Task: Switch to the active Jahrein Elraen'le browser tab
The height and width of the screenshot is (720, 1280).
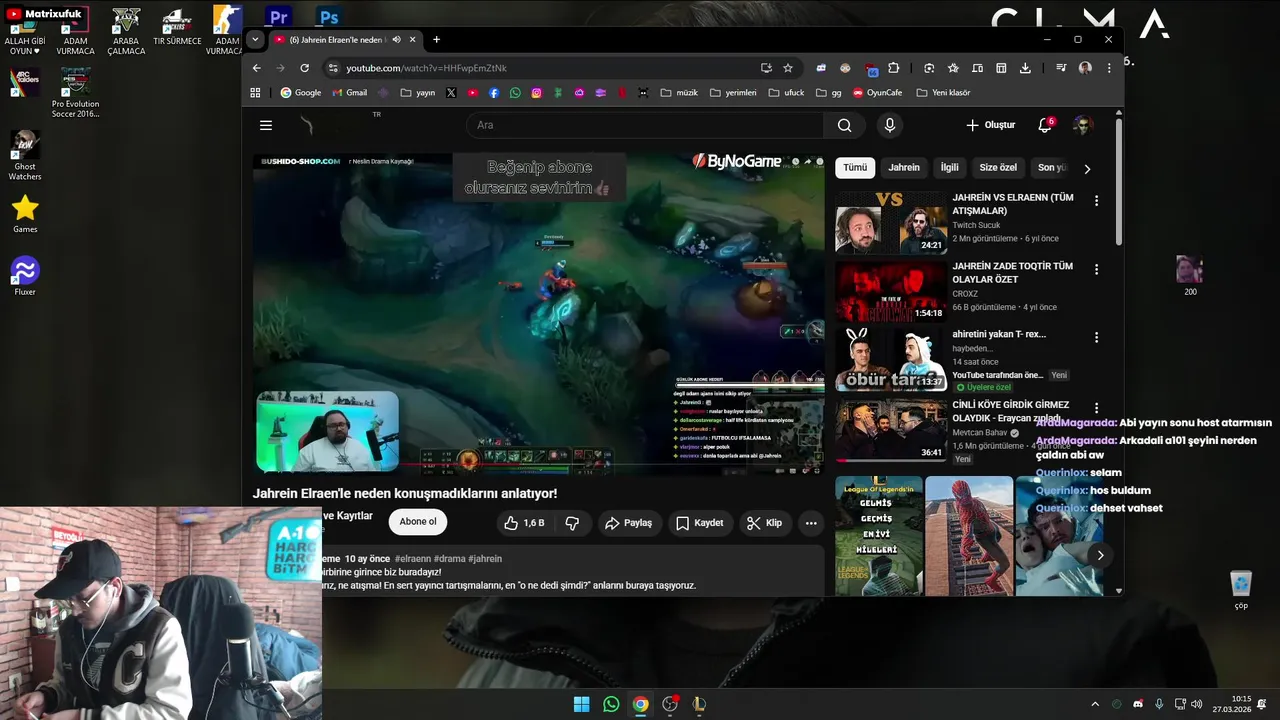Action: click(345, 40)
